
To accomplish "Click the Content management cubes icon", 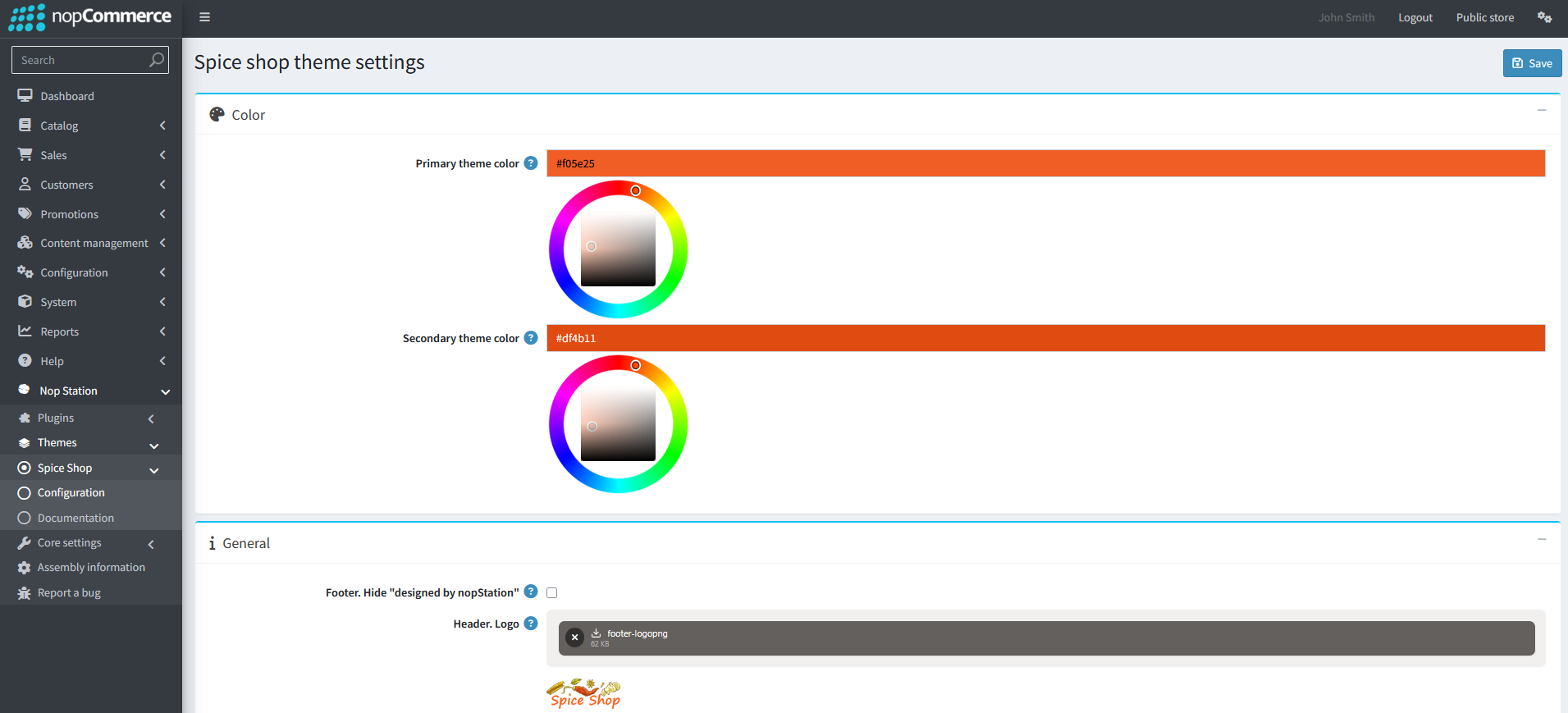I will tap(25, 243).
